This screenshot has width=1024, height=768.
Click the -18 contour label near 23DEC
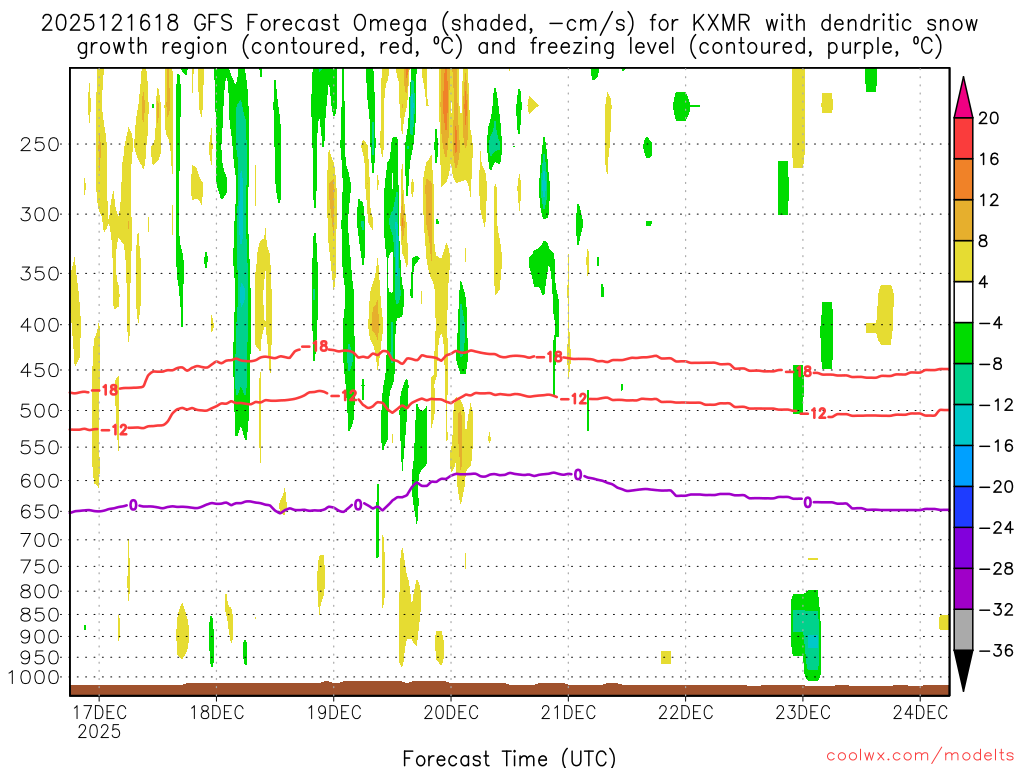[798, 372]
